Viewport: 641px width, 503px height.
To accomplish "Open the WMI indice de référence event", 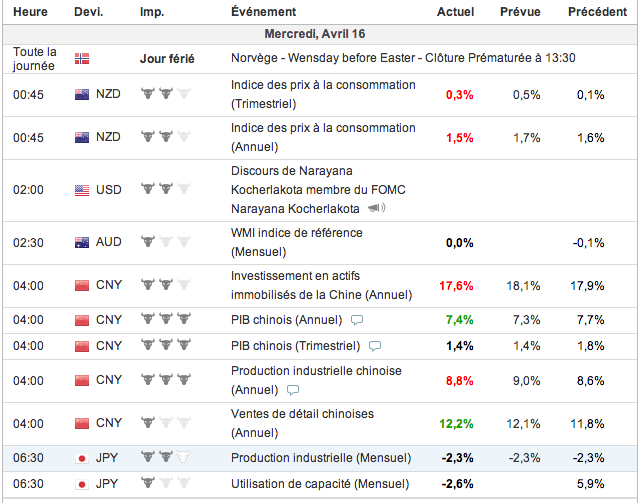I will [x=296, y=233].
